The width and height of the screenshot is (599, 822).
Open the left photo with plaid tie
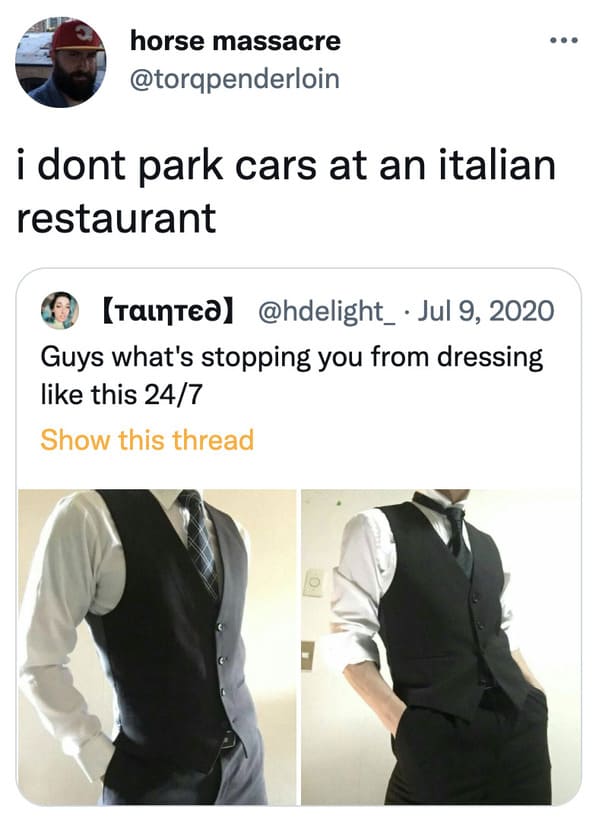coord(157,647)
